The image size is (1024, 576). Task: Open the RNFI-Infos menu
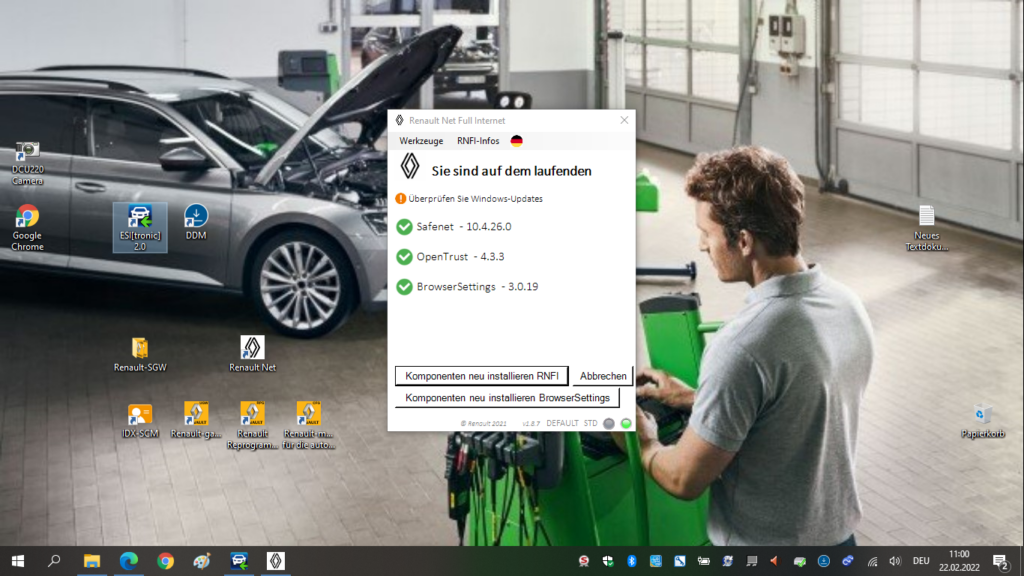tap(478, 141)
